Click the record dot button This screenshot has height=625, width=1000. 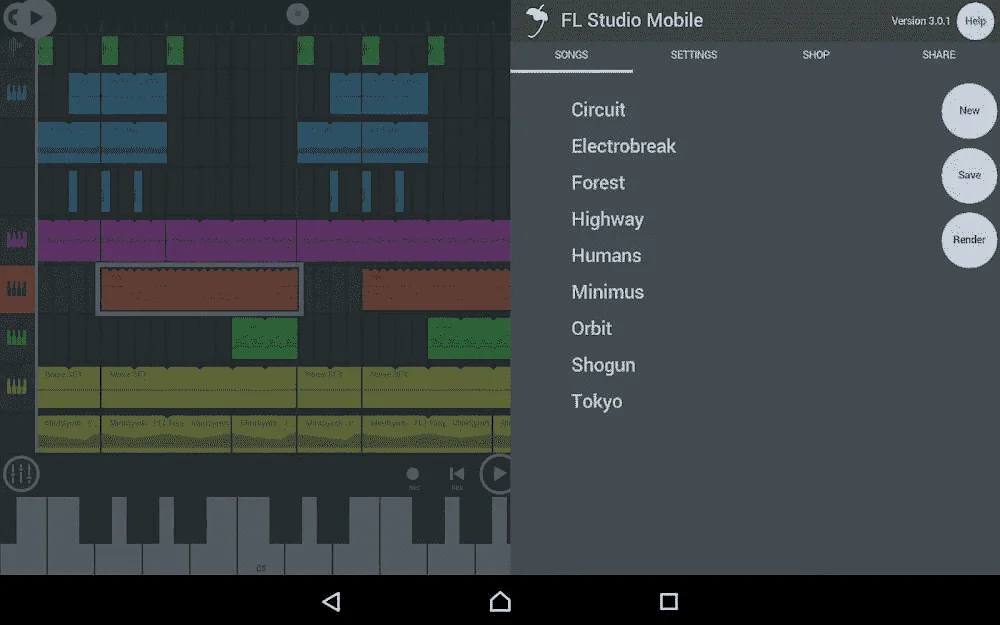[413, 474]
